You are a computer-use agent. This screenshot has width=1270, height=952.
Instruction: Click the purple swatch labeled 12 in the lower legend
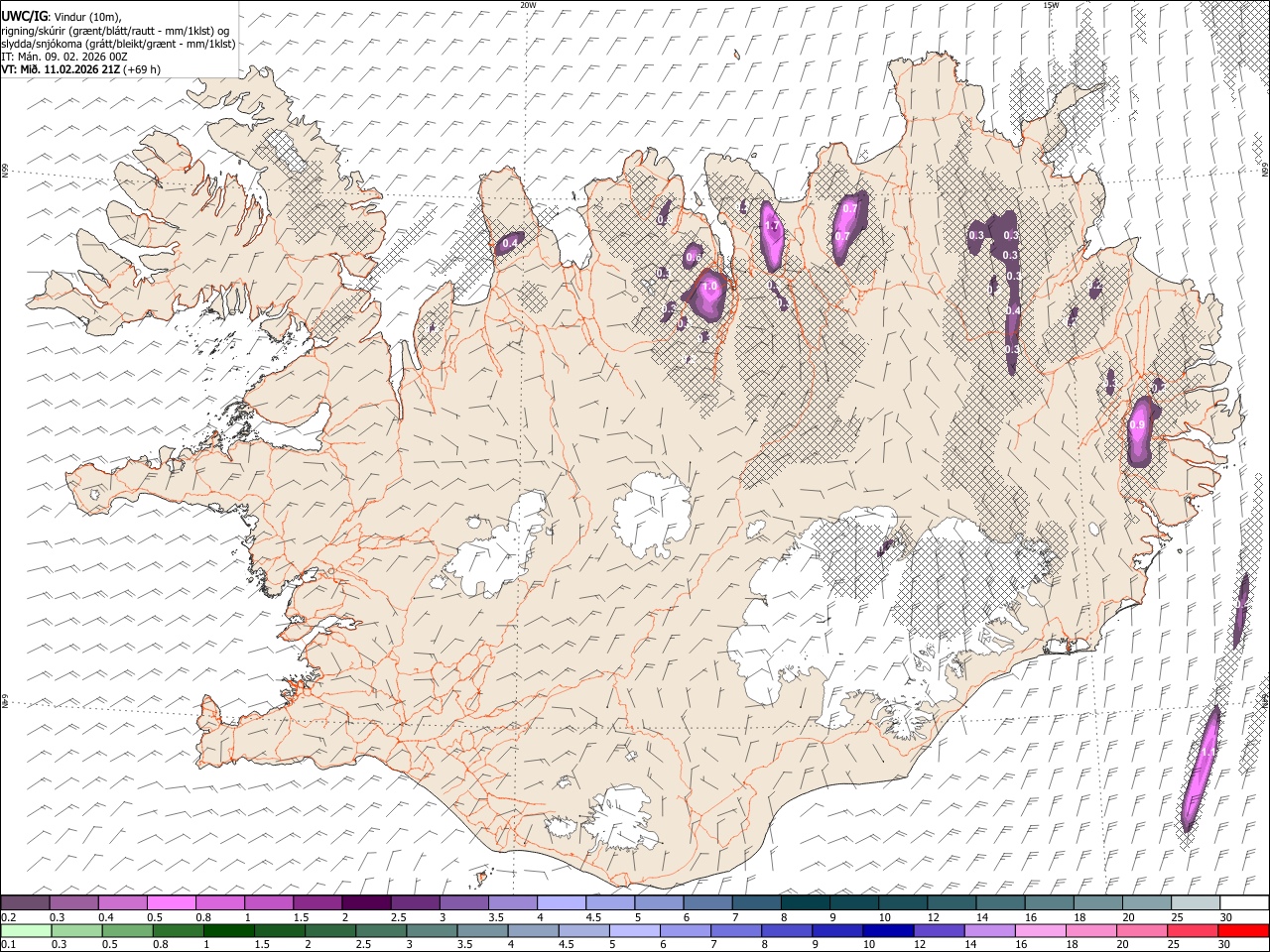[x=940, y=930]
